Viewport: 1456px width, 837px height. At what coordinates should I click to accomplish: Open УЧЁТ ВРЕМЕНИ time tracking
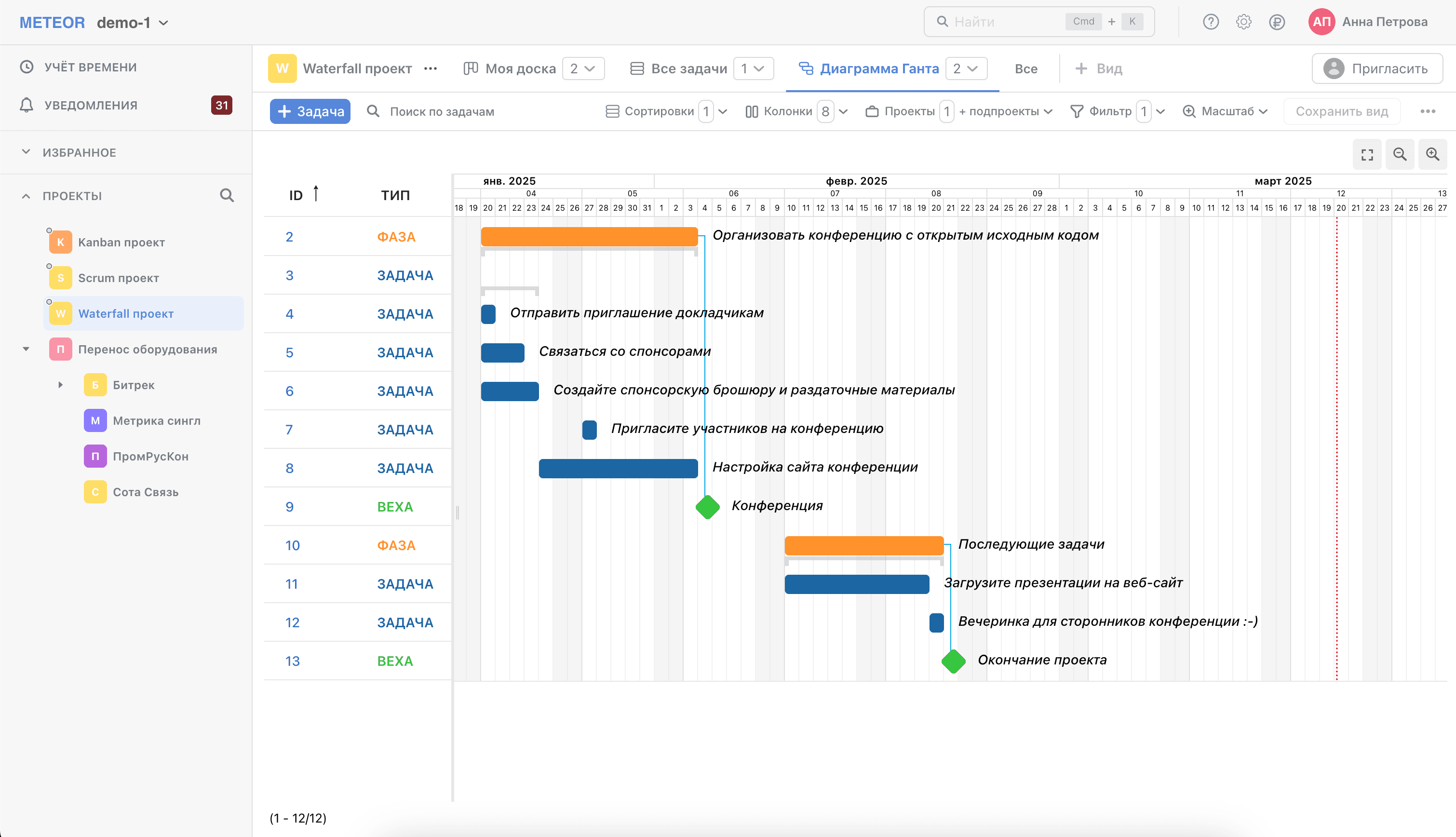pyautogui.click(x=79, y=67)
